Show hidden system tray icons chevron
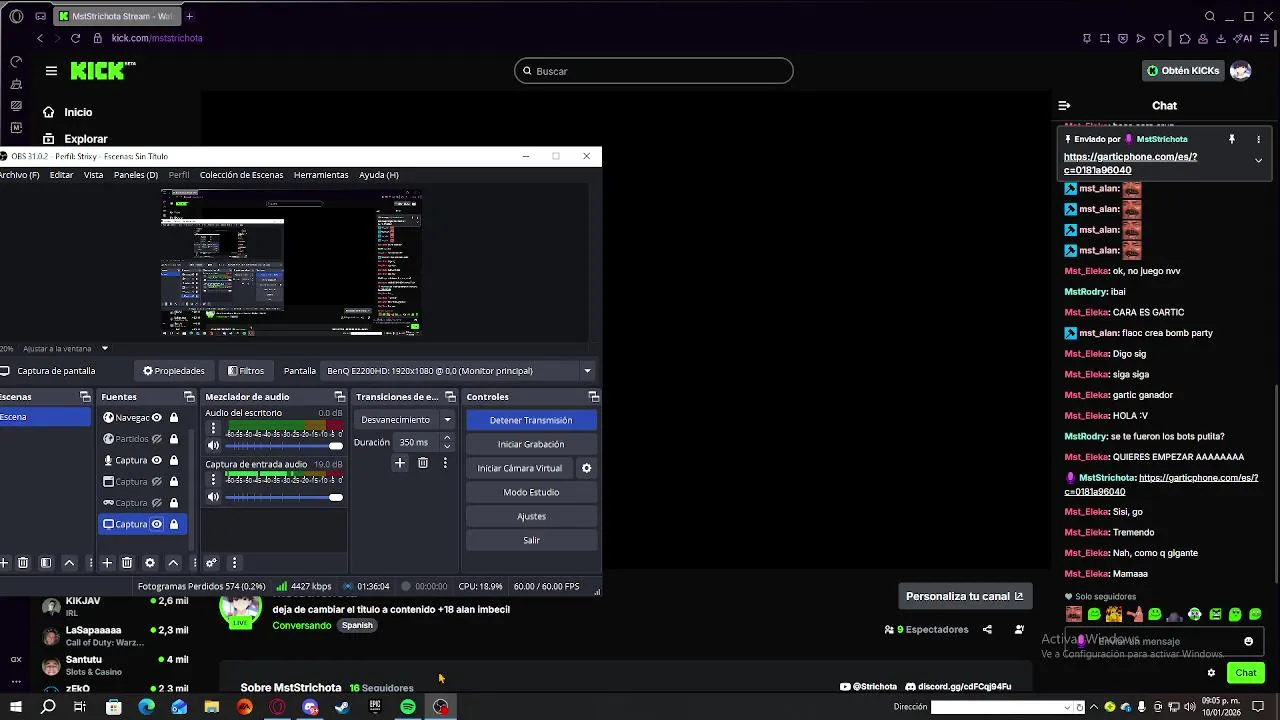Screen dimensions: 1280x720 pos(1093,707)
